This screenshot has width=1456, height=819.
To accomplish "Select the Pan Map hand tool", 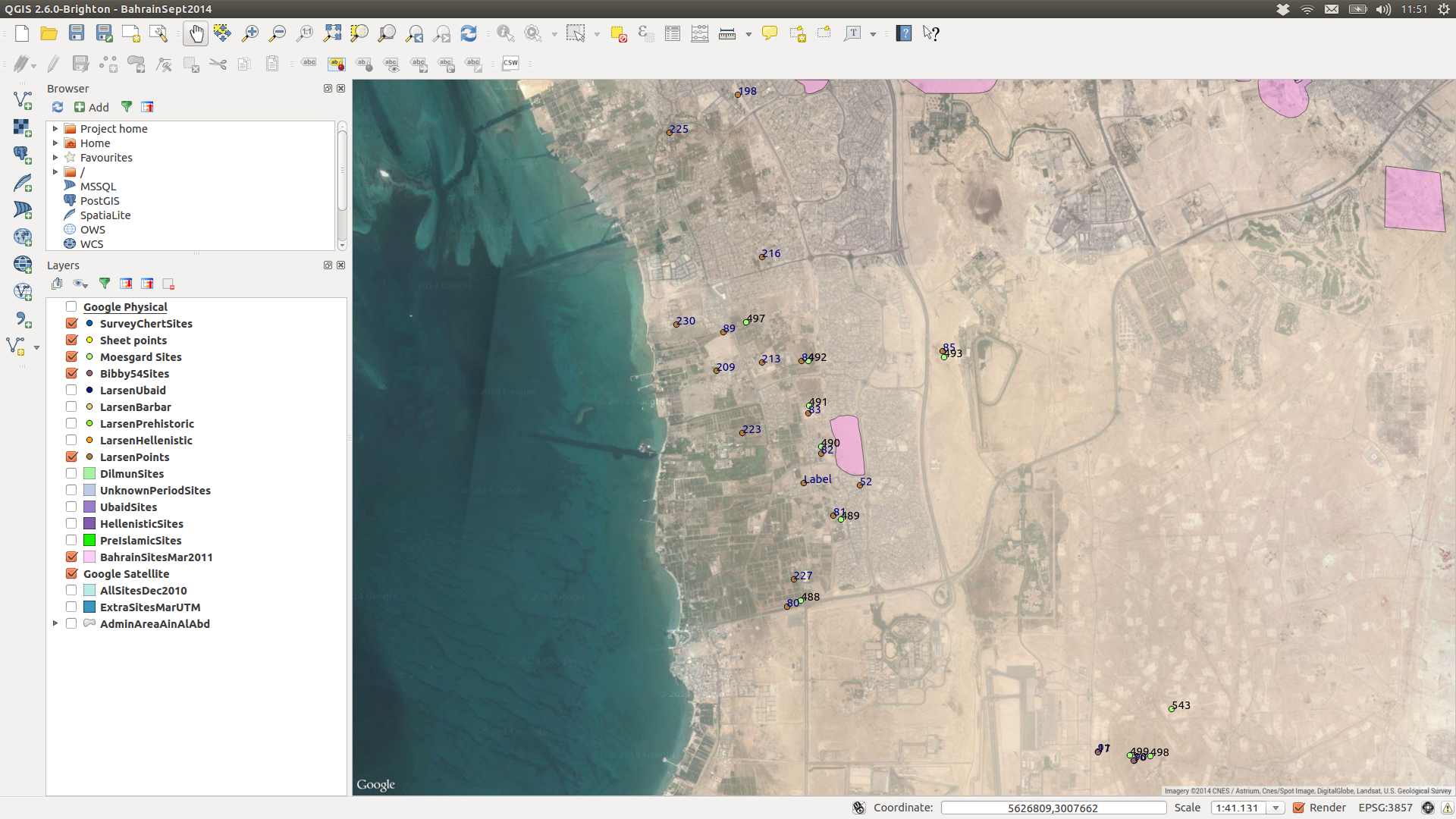I will tap(196, 33).
